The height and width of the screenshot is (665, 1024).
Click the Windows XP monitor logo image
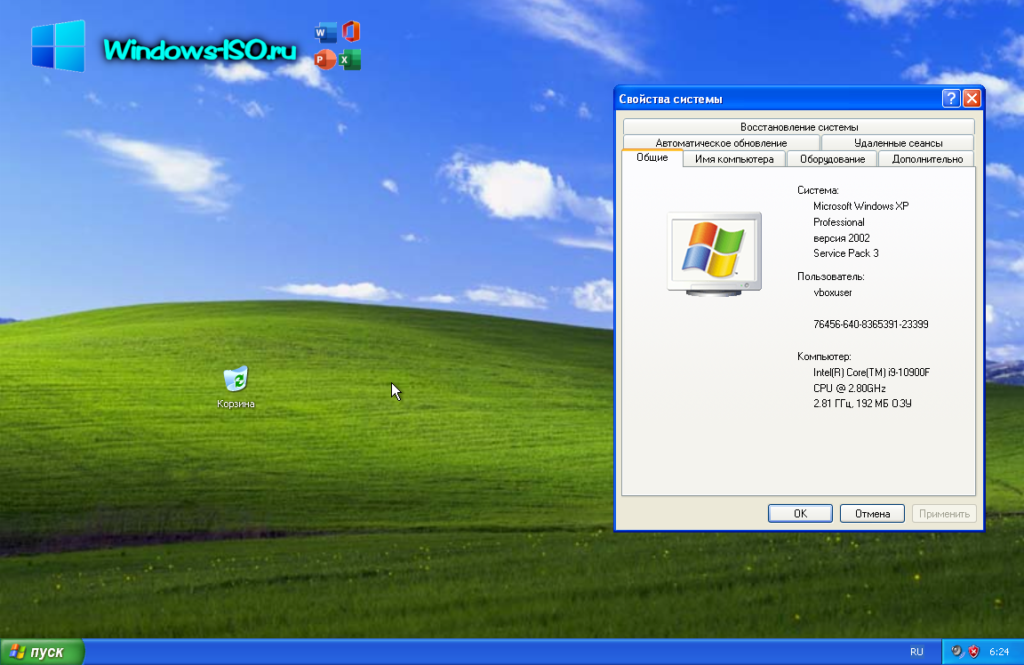click(714, 254)
